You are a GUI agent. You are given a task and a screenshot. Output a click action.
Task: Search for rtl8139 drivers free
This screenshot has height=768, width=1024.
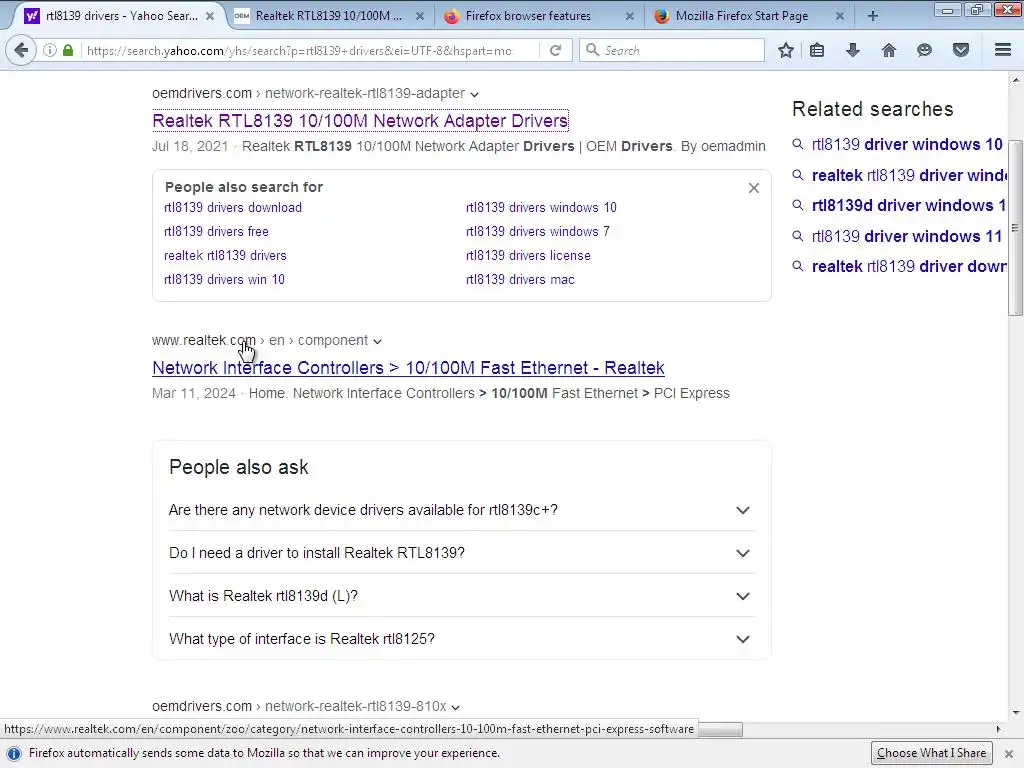[216, 231]
